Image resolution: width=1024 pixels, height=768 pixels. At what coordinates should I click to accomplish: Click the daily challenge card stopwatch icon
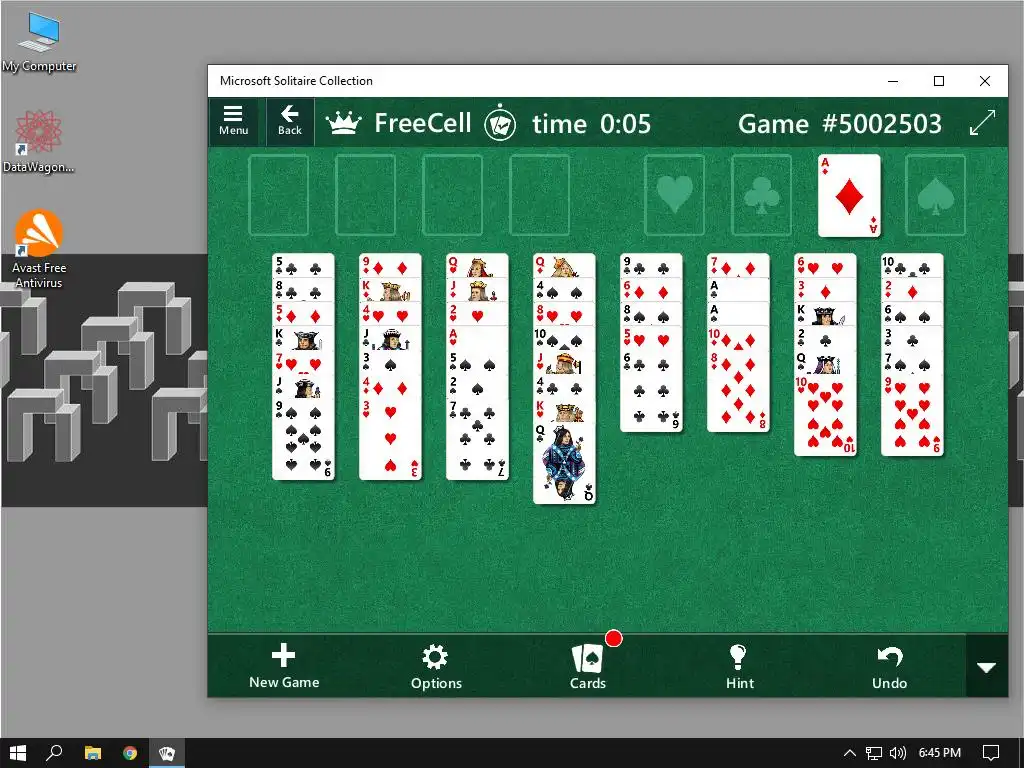click(x=500, y=123)
